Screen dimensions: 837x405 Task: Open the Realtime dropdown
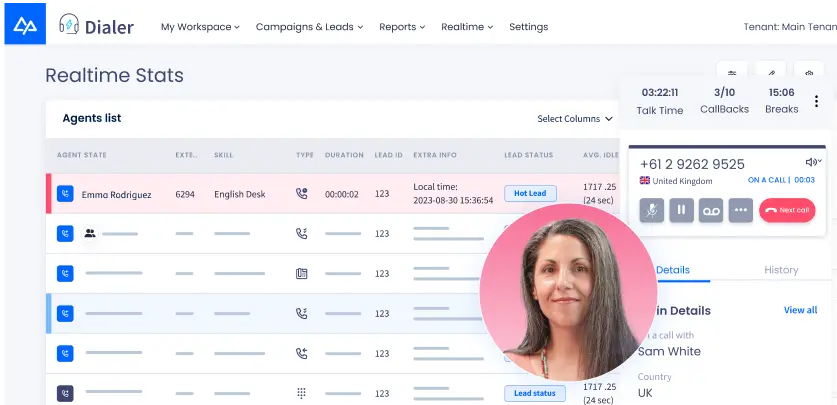pyautogui.click(x=467, y=27)
